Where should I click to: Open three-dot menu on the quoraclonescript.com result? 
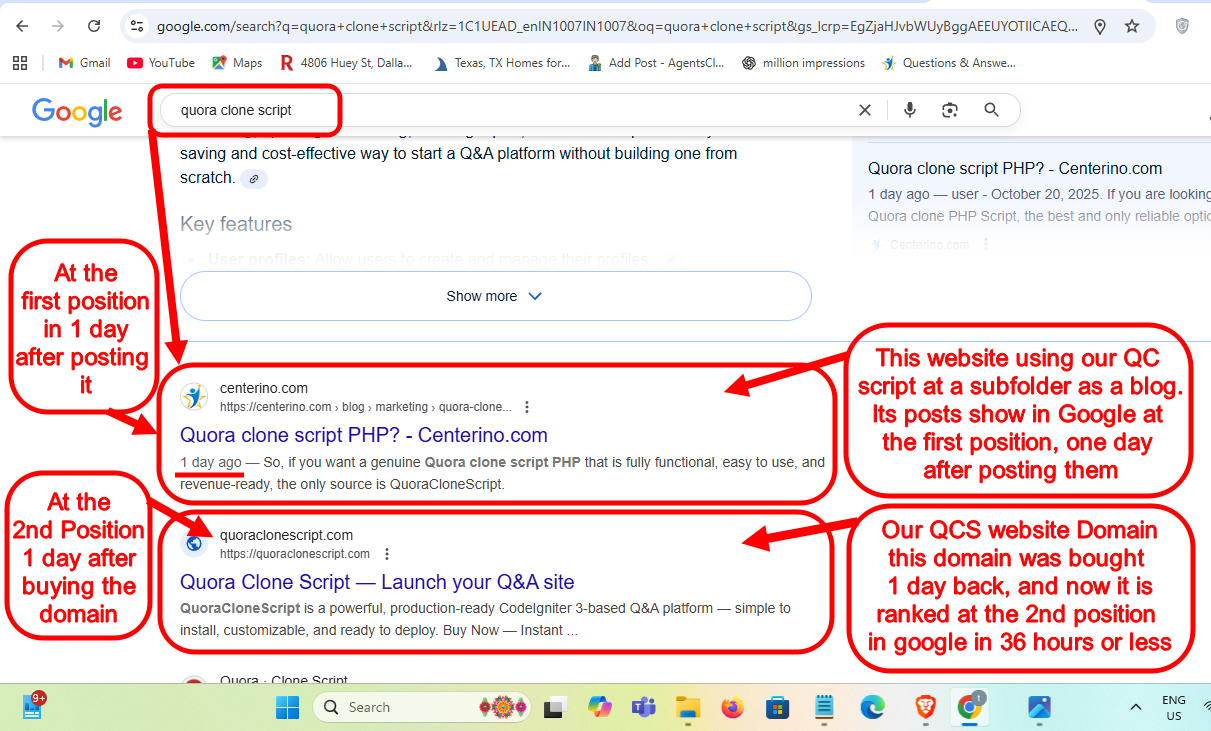coord(387,553)
